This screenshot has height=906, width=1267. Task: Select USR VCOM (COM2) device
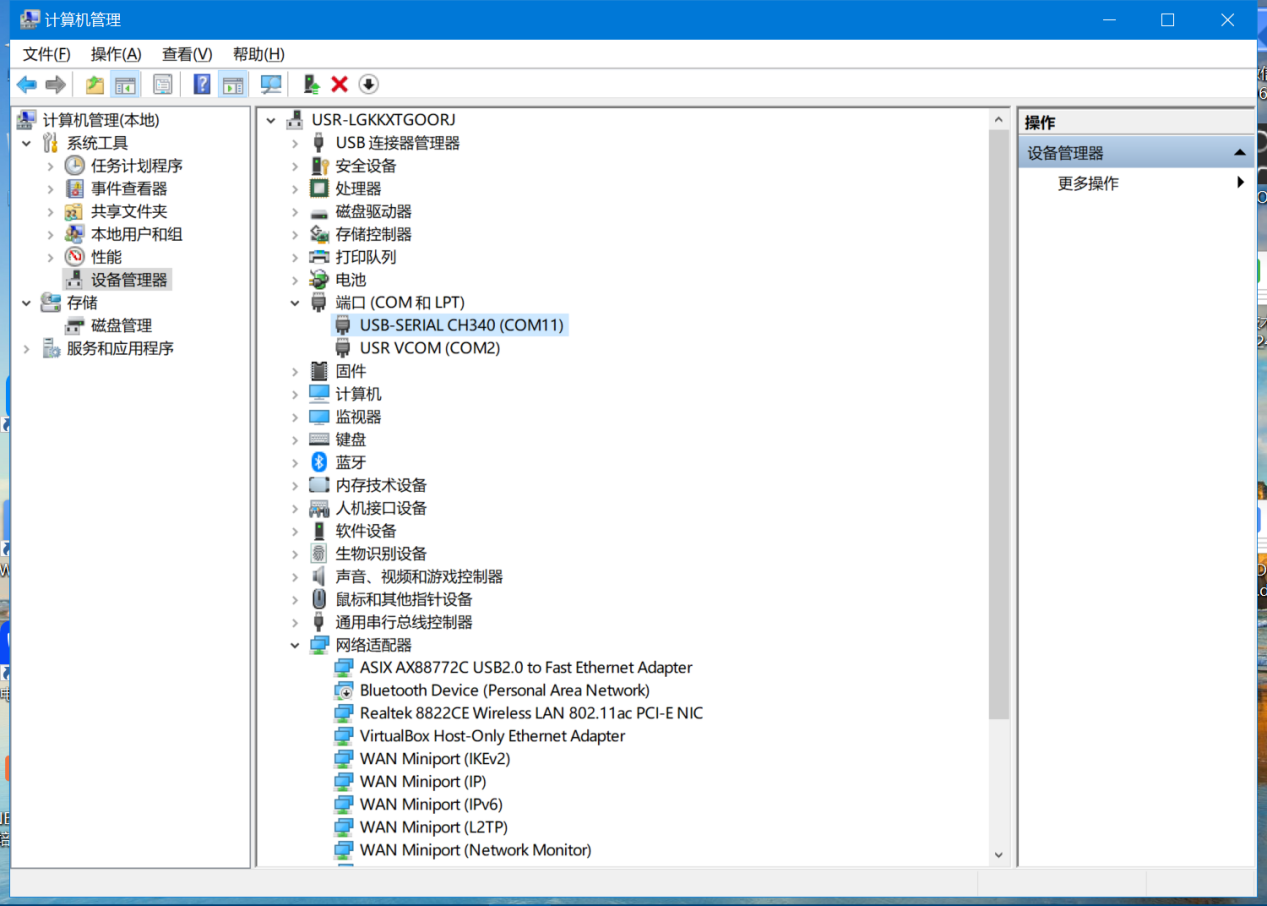pos(429,348)
